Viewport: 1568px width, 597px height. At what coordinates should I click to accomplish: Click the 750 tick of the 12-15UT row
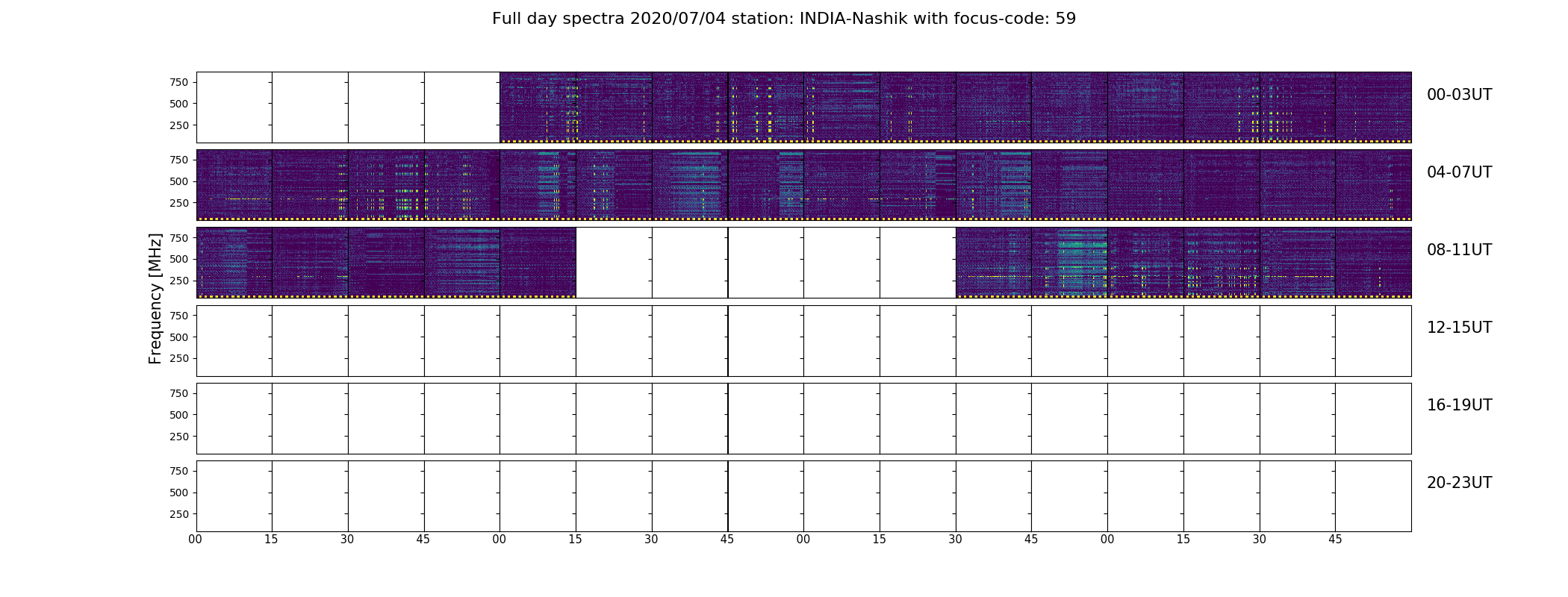point(178,316)
